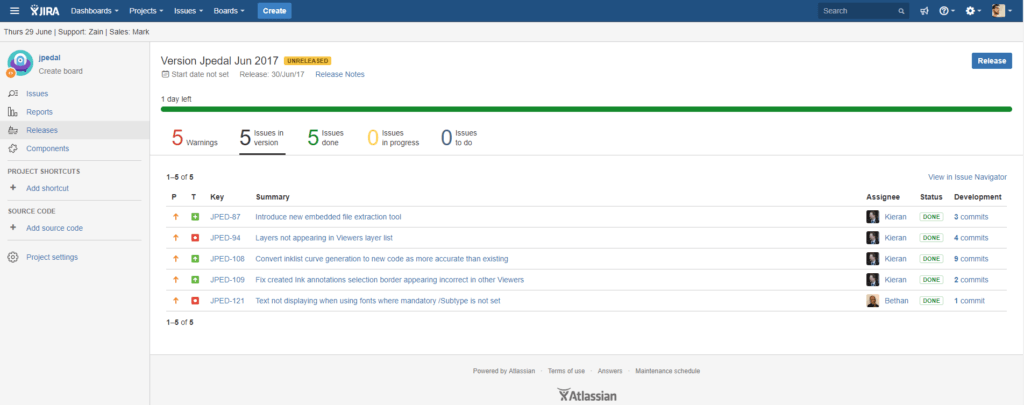Image resolution: width=1024 pixels, height=405 pixels.
Task: Click the green release progress bar
Action: click(x=586, y=109)
